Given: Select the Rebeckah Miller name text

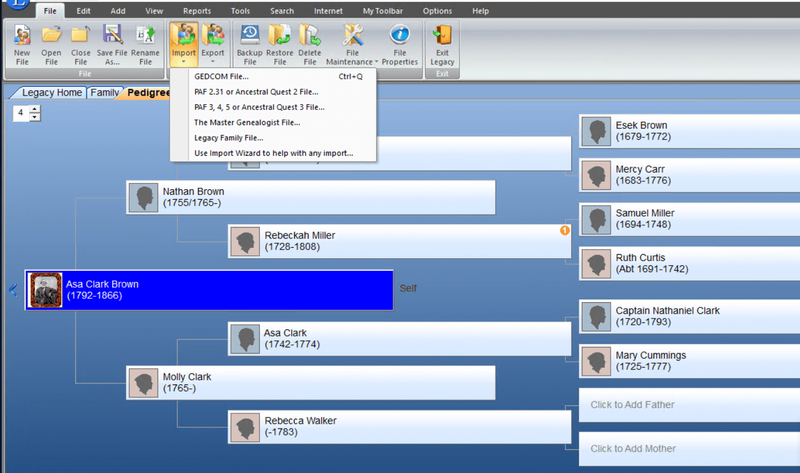Looking at the screenshot, I should [x=299, y=235].
